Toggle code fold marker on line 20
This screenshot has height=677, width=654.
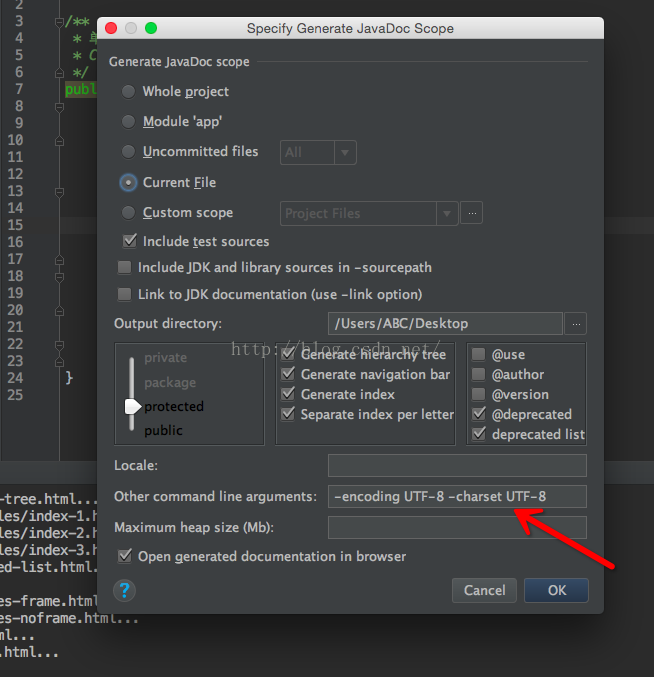60,311
